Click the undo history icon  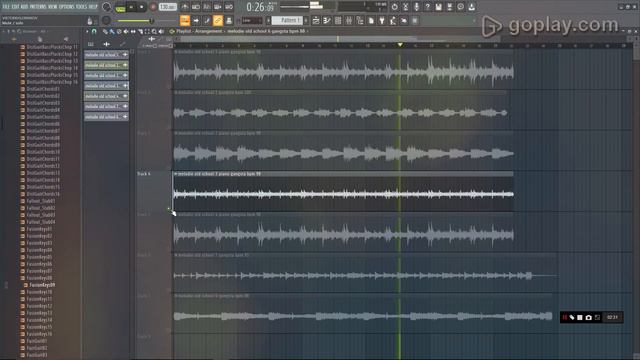click(394, 7)
